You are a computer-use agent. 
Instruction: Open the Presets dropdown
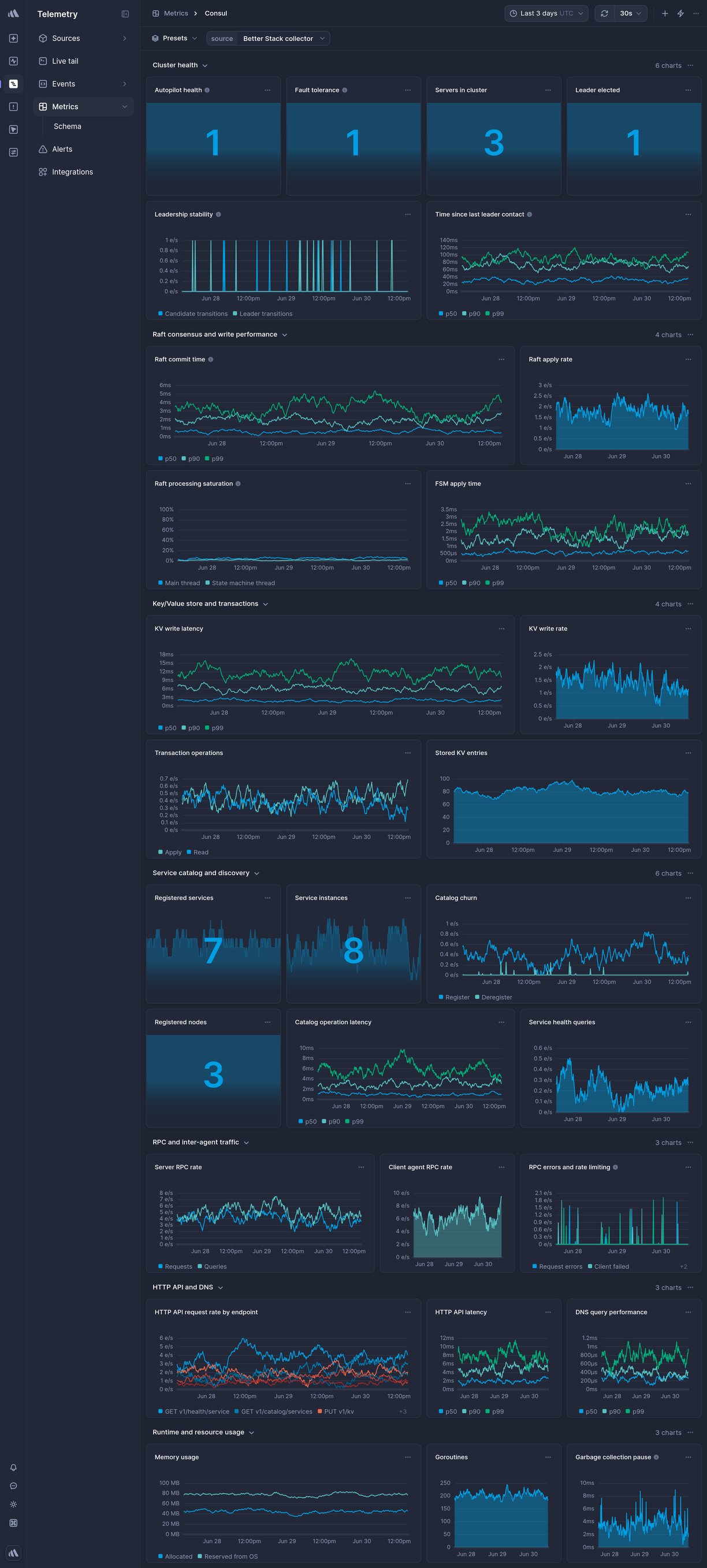point(174,38)
